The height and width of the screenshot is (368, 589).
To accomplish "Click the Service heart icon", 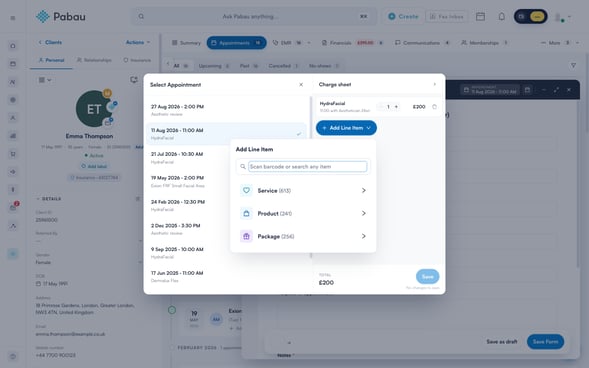I will tap(246, 190).
